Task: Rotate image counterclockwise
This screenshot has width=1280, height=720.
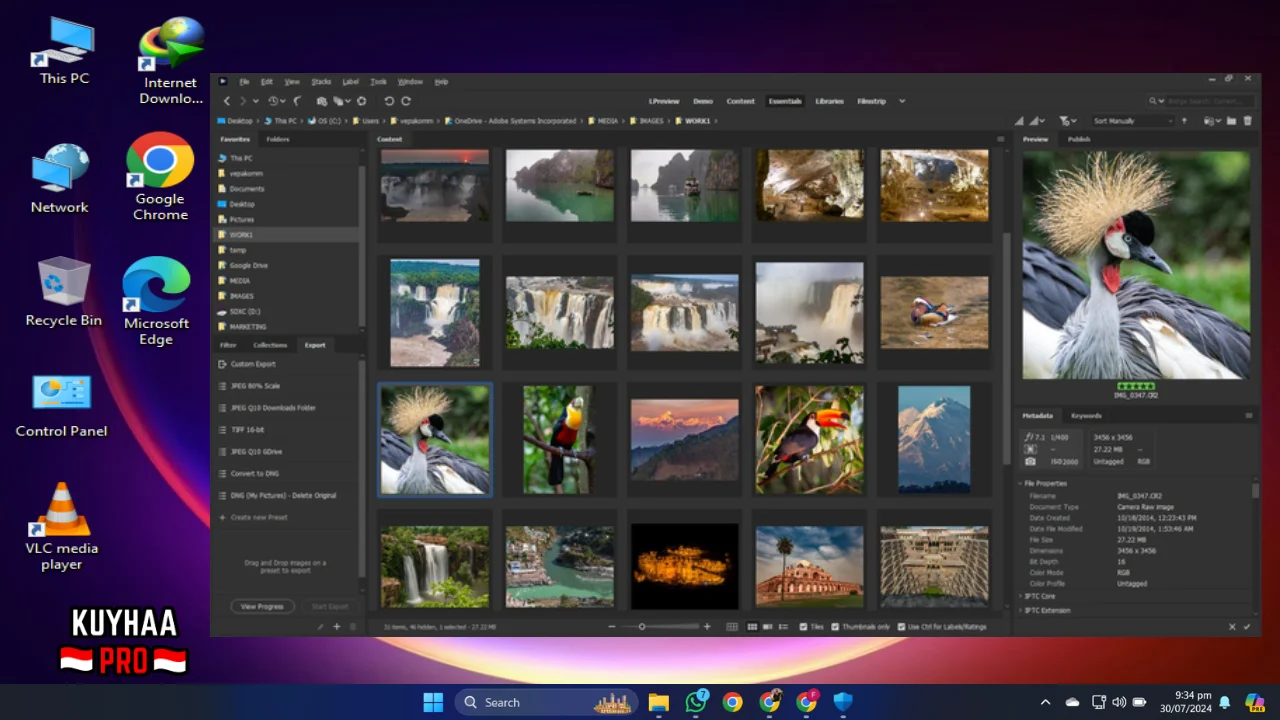Action: (389, 101)
